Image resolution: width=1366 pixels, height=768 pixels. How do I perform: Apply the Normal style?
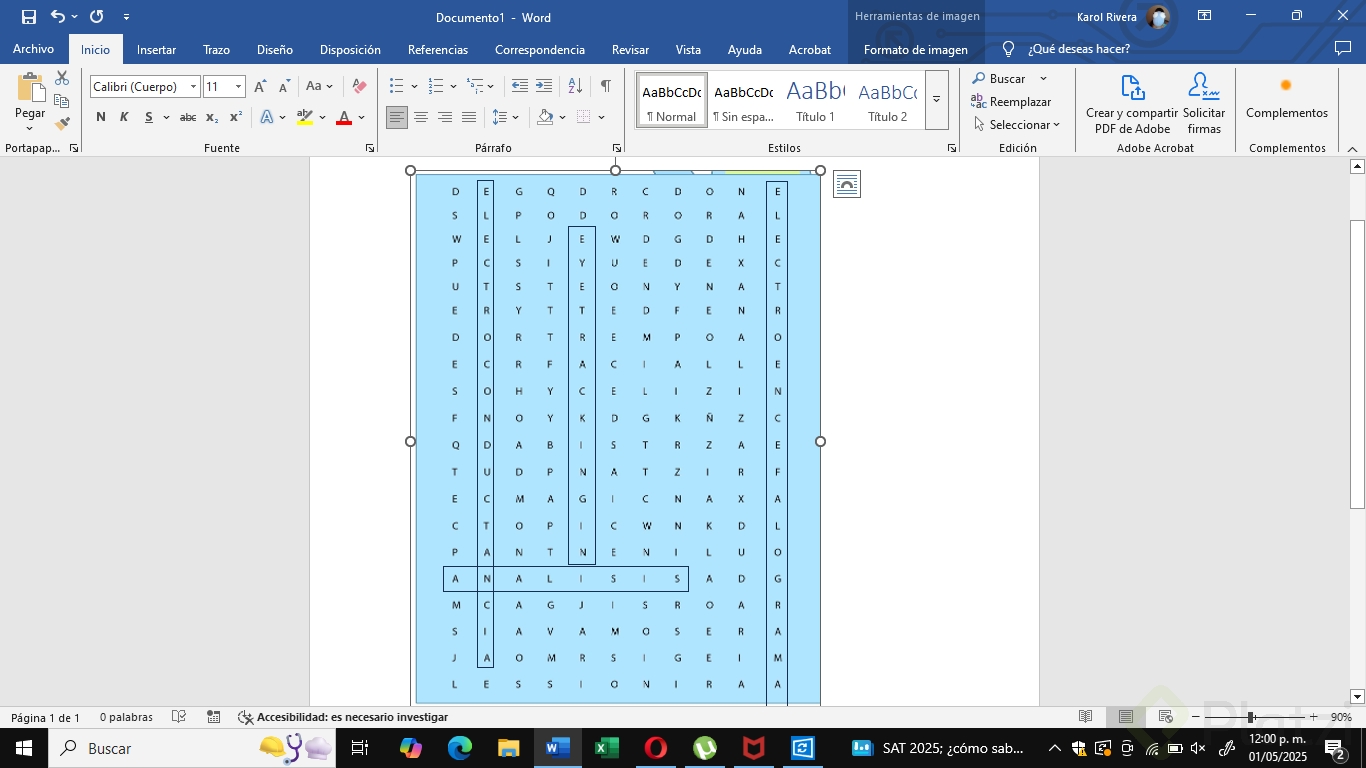672,100
